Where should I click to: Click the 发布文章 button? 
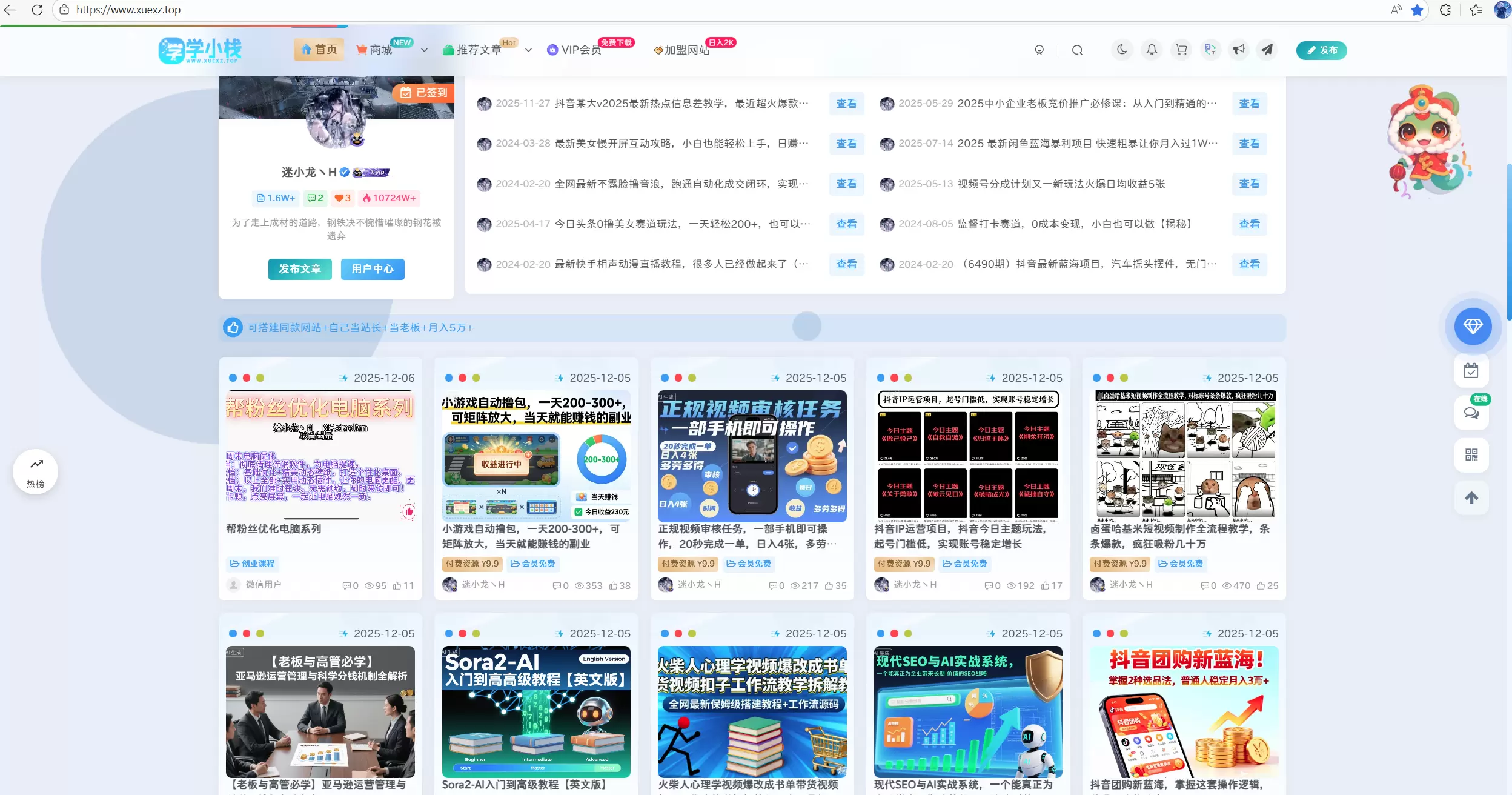pos(300,269)
